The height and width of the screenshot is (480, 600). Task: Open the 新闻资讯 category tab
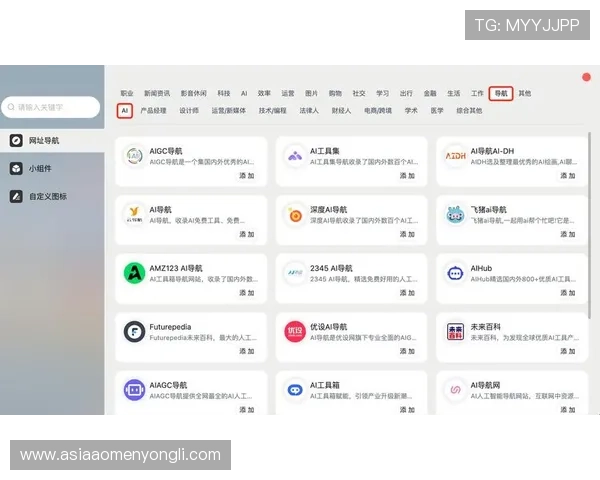pos(157,93)
